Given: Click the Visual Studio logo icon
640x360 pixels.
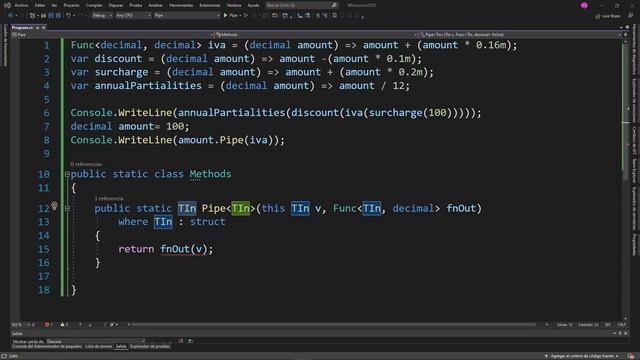Looking at the screenshot, I should (7, 5).
